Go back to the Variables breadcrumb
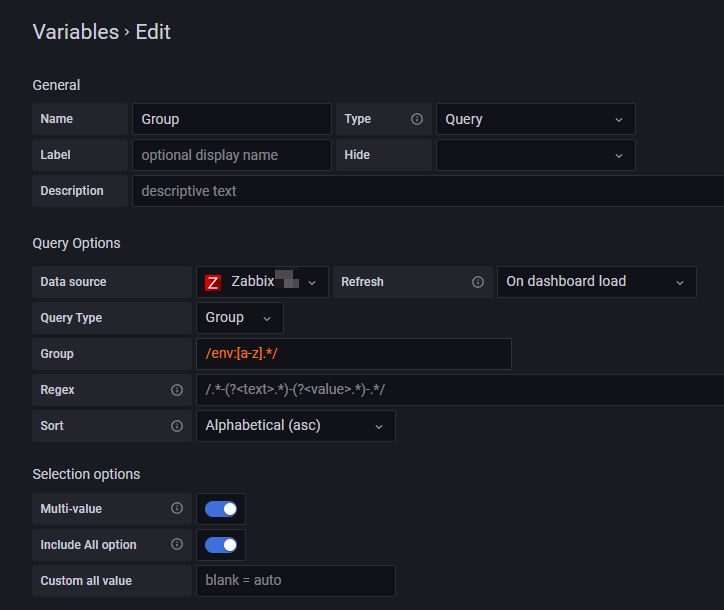Viewport: 724px width, 610px height. (75, 32)
